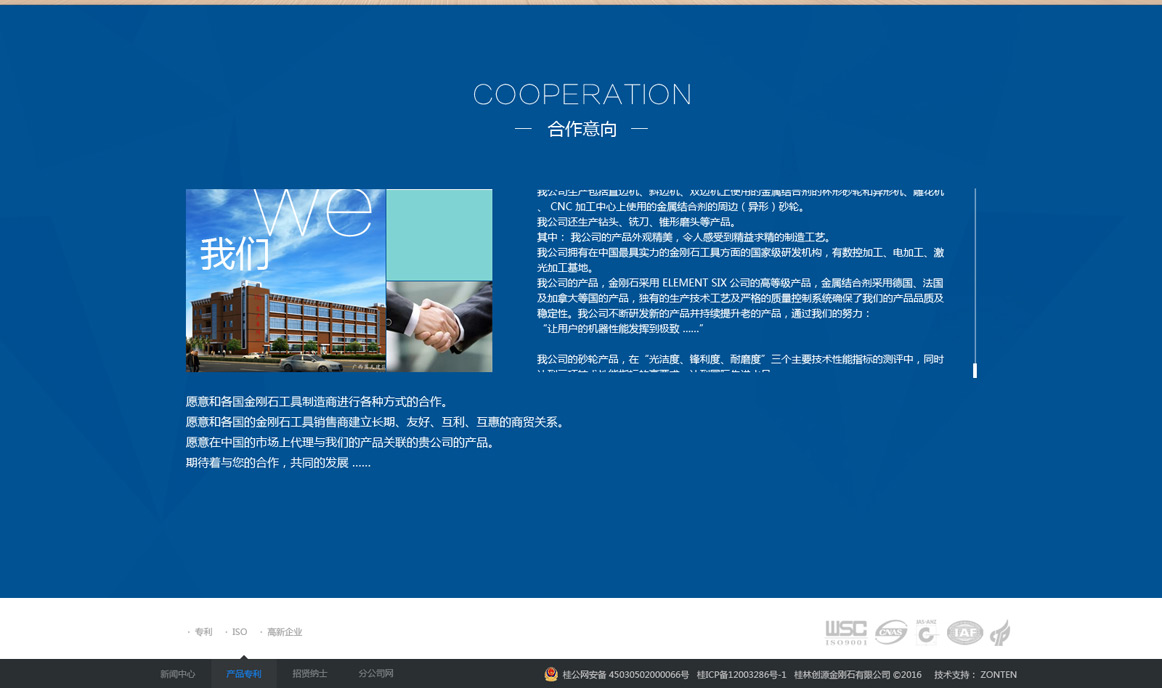This screenshot has width=1162, height=688.
Task: Click the JAS-ANZ certification logo
Action: tap(926, 632)
